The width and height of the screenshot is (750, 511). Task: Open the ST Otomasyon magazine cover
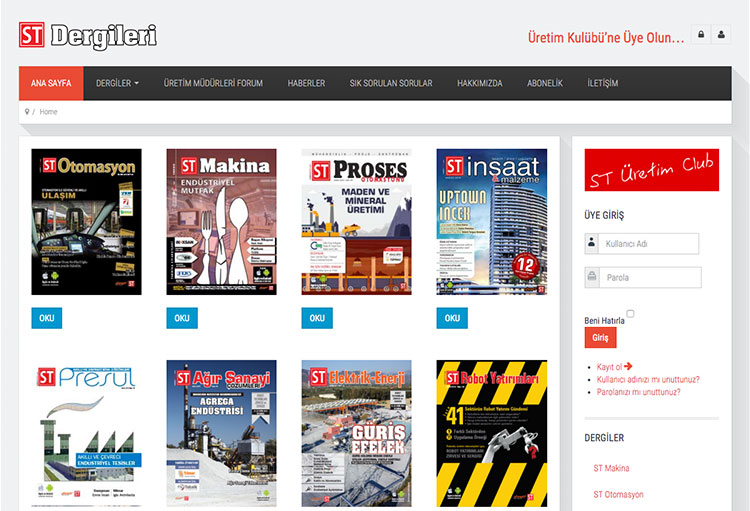tap(87, 222)
